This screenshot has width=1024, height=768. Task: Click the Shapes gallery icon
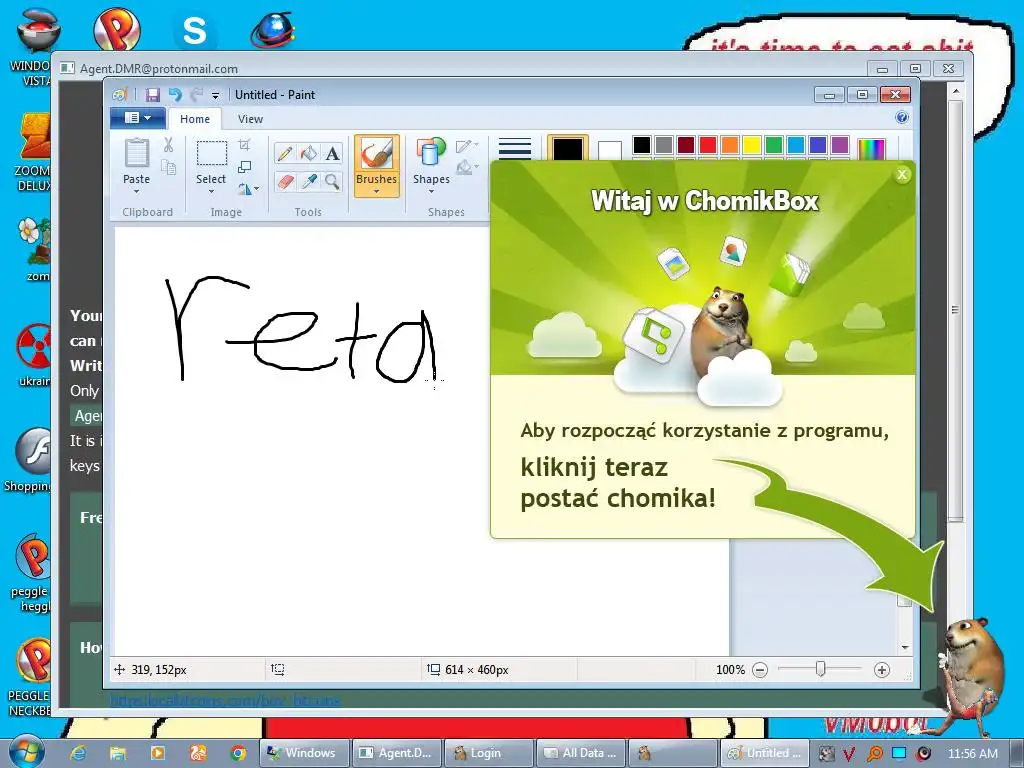click(430, 153)
